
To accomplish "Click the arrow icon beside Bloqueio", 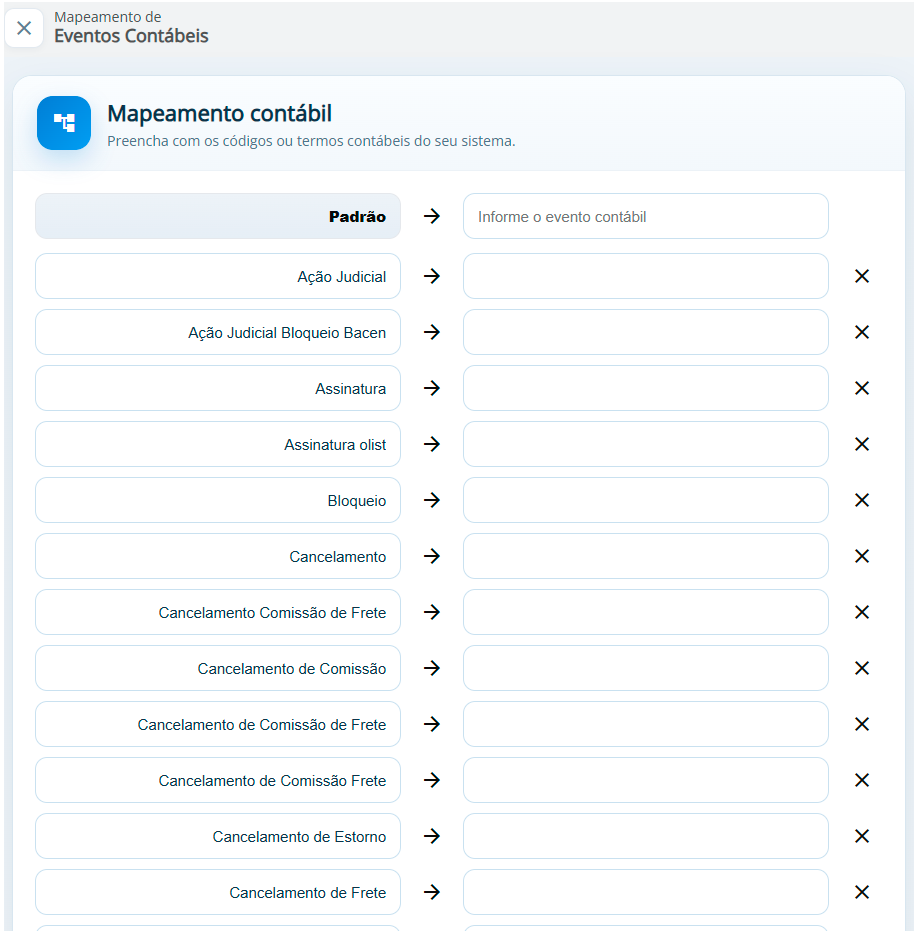I will click(432, 500).
